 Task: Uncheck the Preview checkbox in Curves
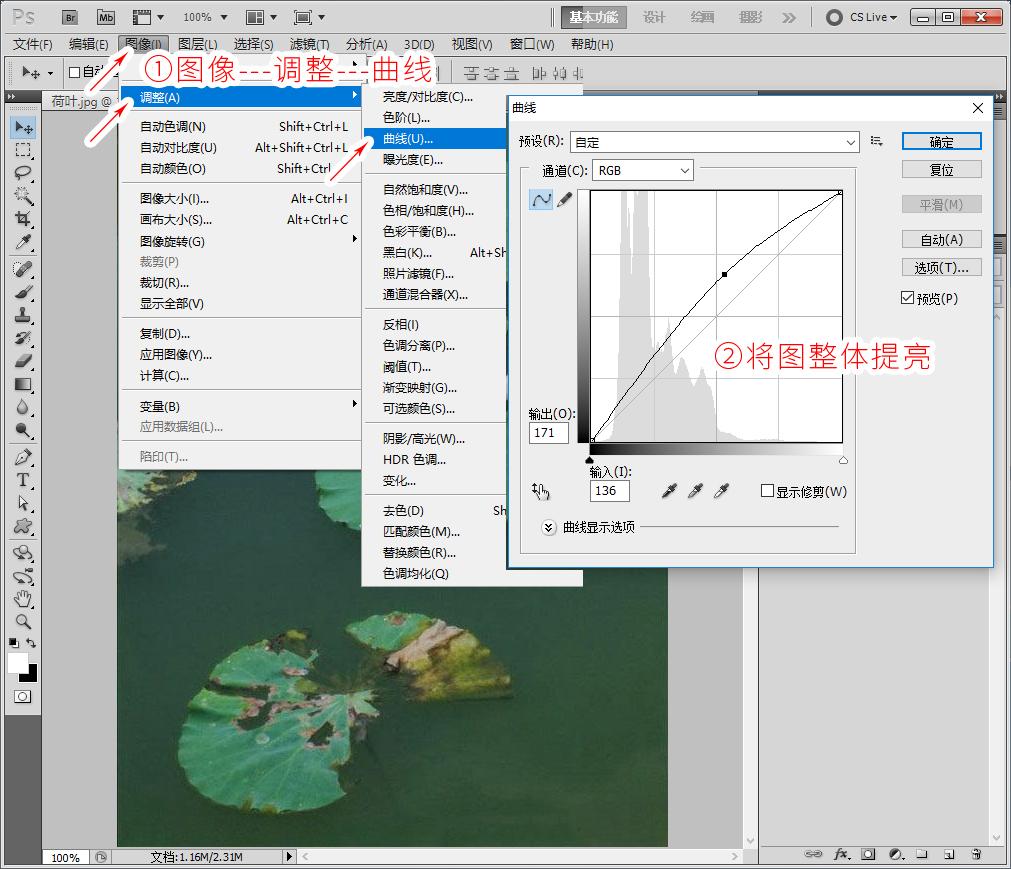point(907,298)
